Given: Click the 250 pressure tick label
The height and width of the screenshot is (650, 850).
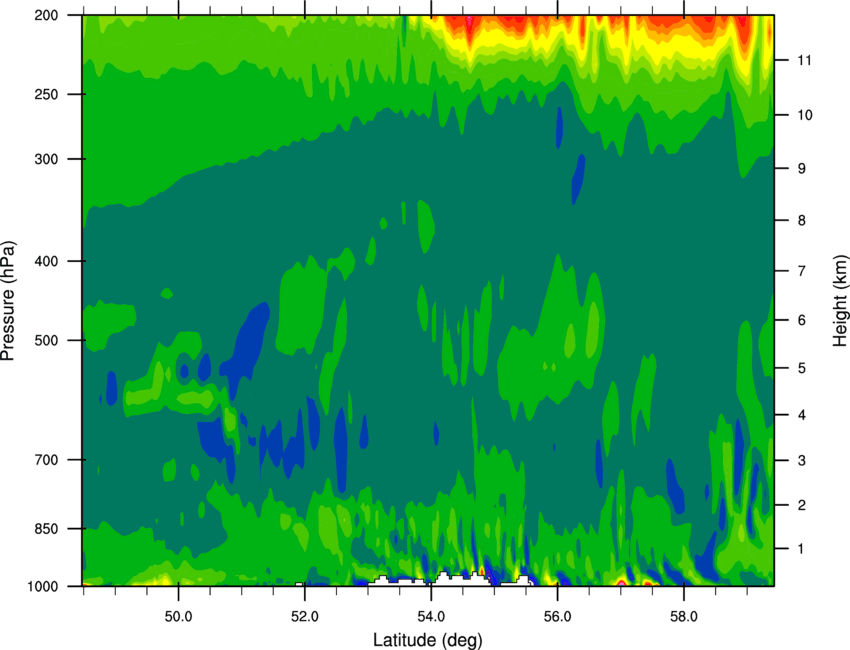Looking at the screenshot, I should click(46, 94).
